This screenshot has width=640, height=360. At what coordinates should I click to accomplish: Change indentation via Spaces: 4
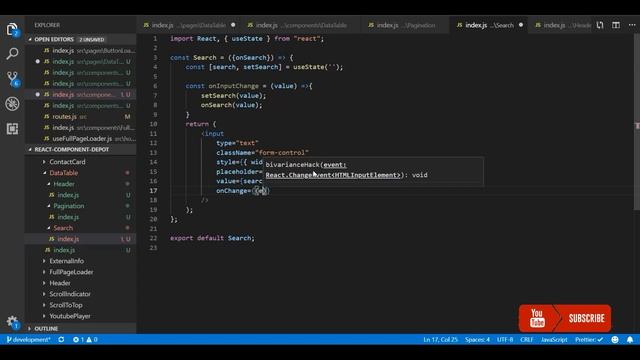pos(477,340)
